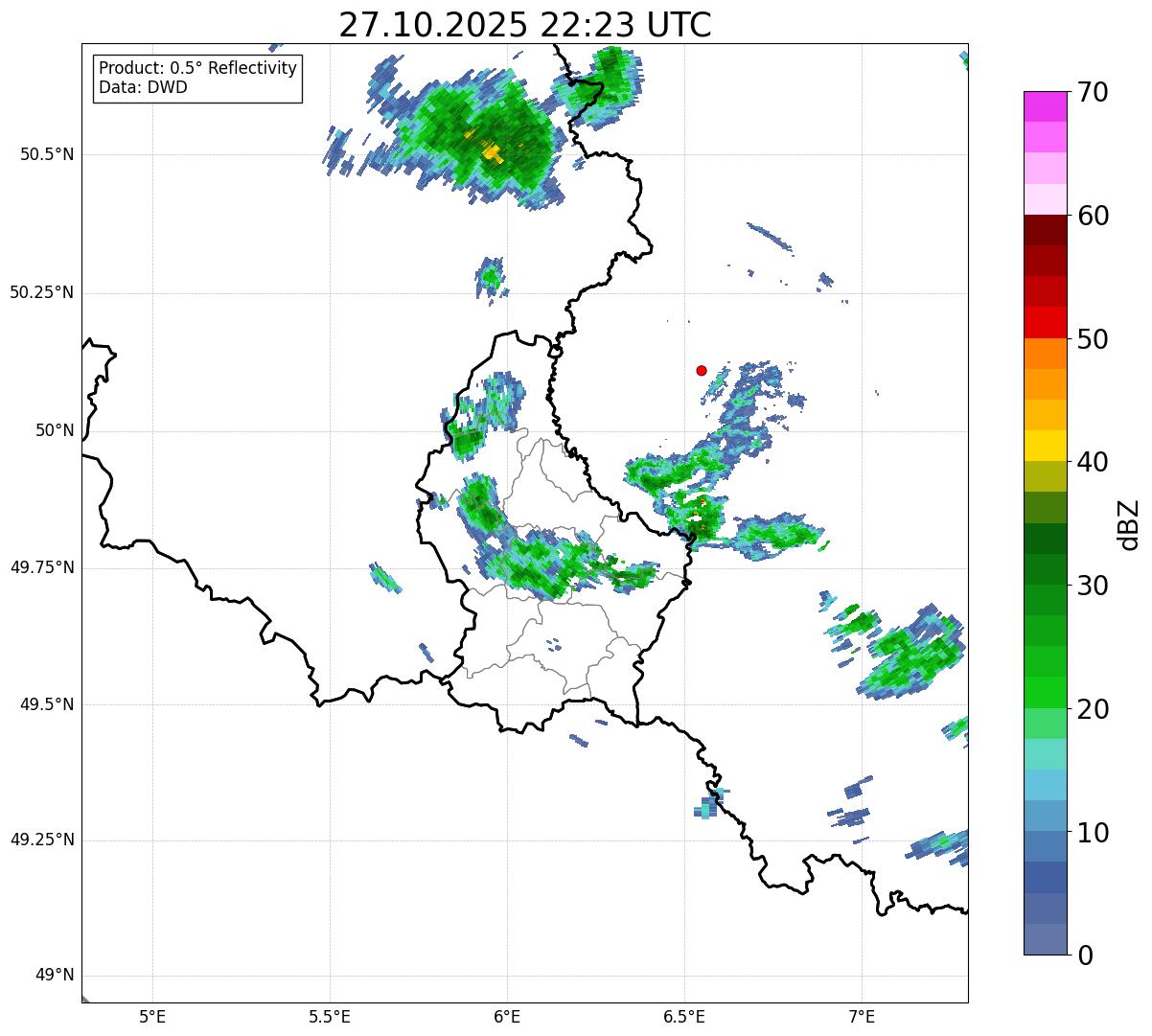Click the latitude label 50.25°N

point(42,292)
